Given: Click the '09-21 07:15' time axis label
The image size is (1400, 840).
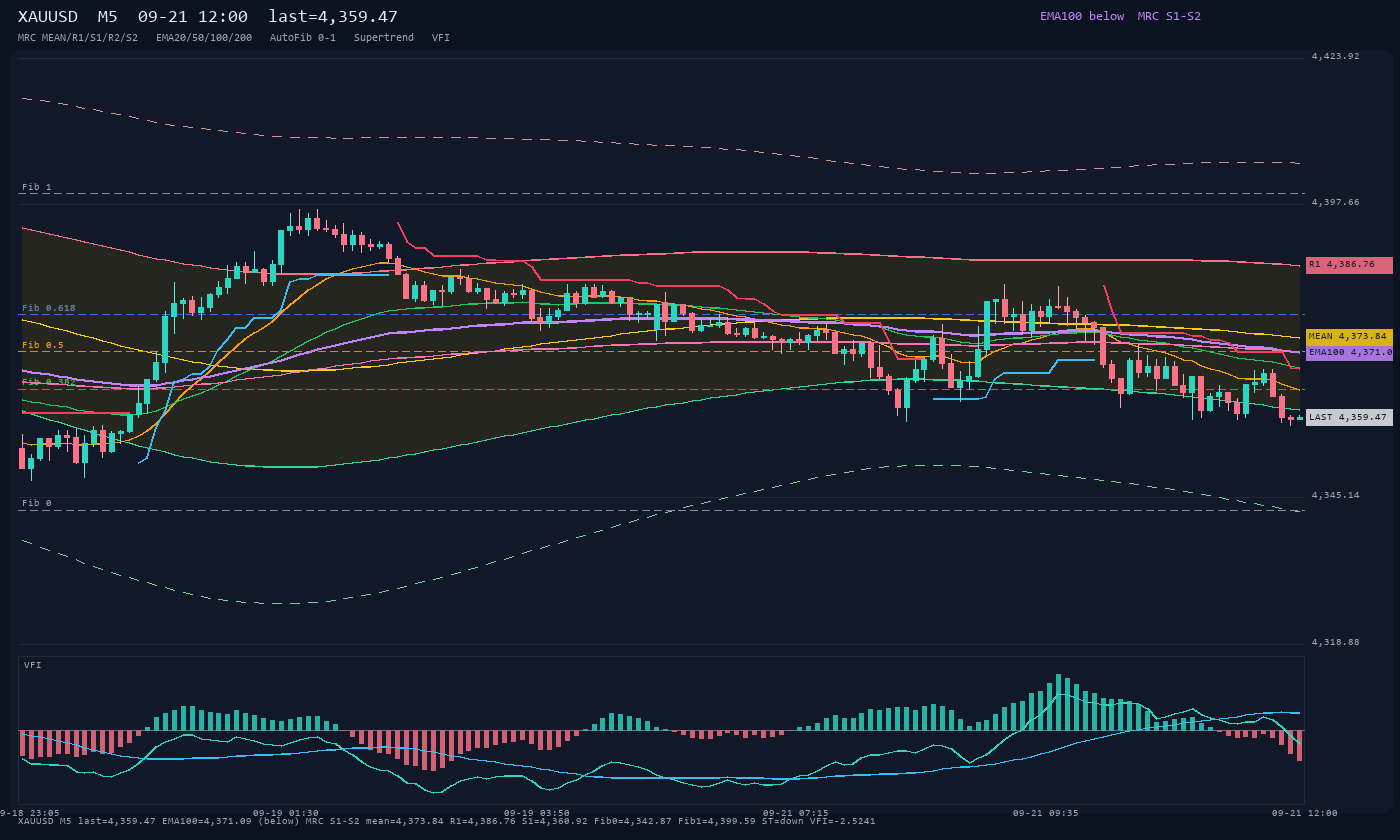Looking at the screenshot, I should [796, 813].
